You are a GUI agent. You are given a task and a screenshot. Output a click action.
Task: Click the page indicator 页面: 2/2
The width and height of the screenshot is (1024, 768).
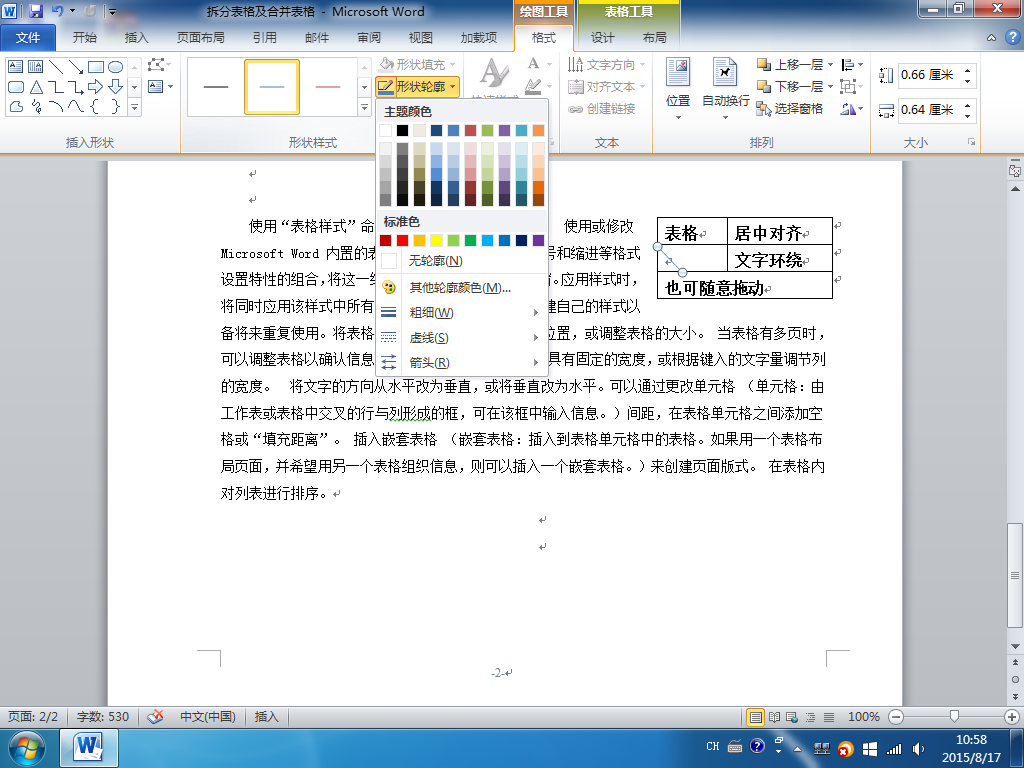[x=33, y=716]
